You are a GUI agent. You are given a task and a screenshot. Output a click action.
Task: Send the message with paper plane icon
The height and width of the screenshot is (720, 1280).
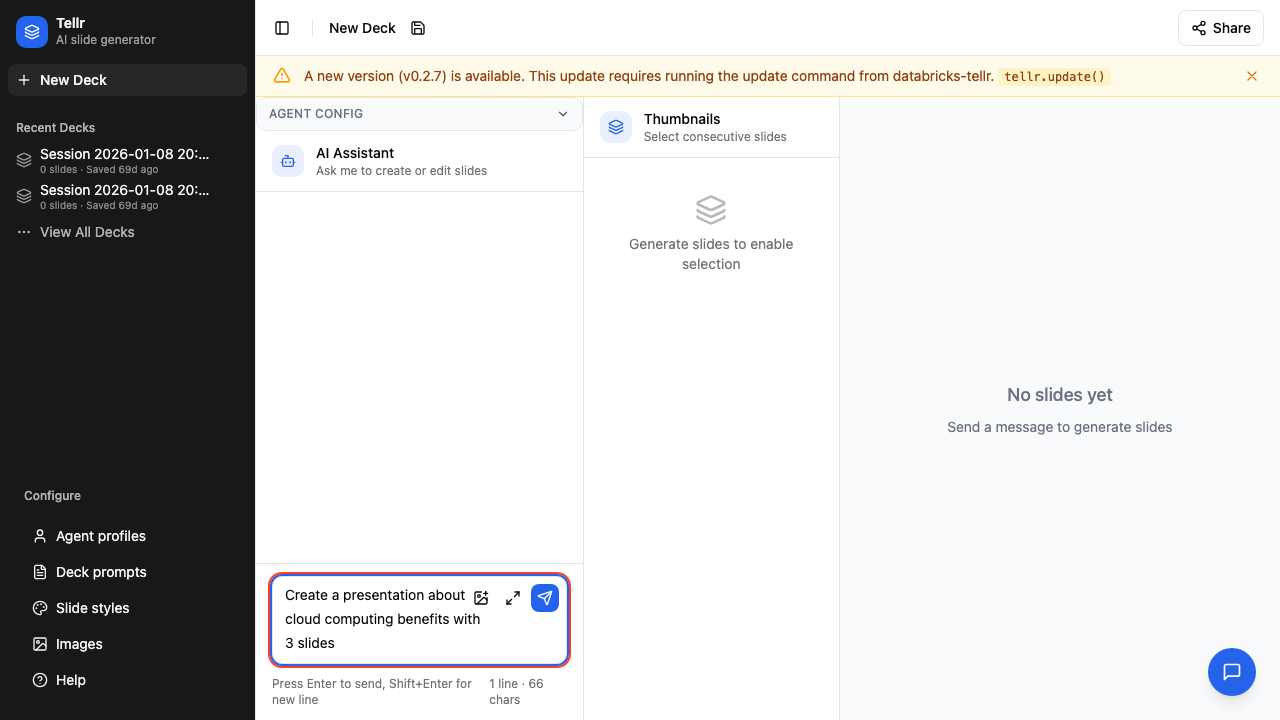point(545,598)
